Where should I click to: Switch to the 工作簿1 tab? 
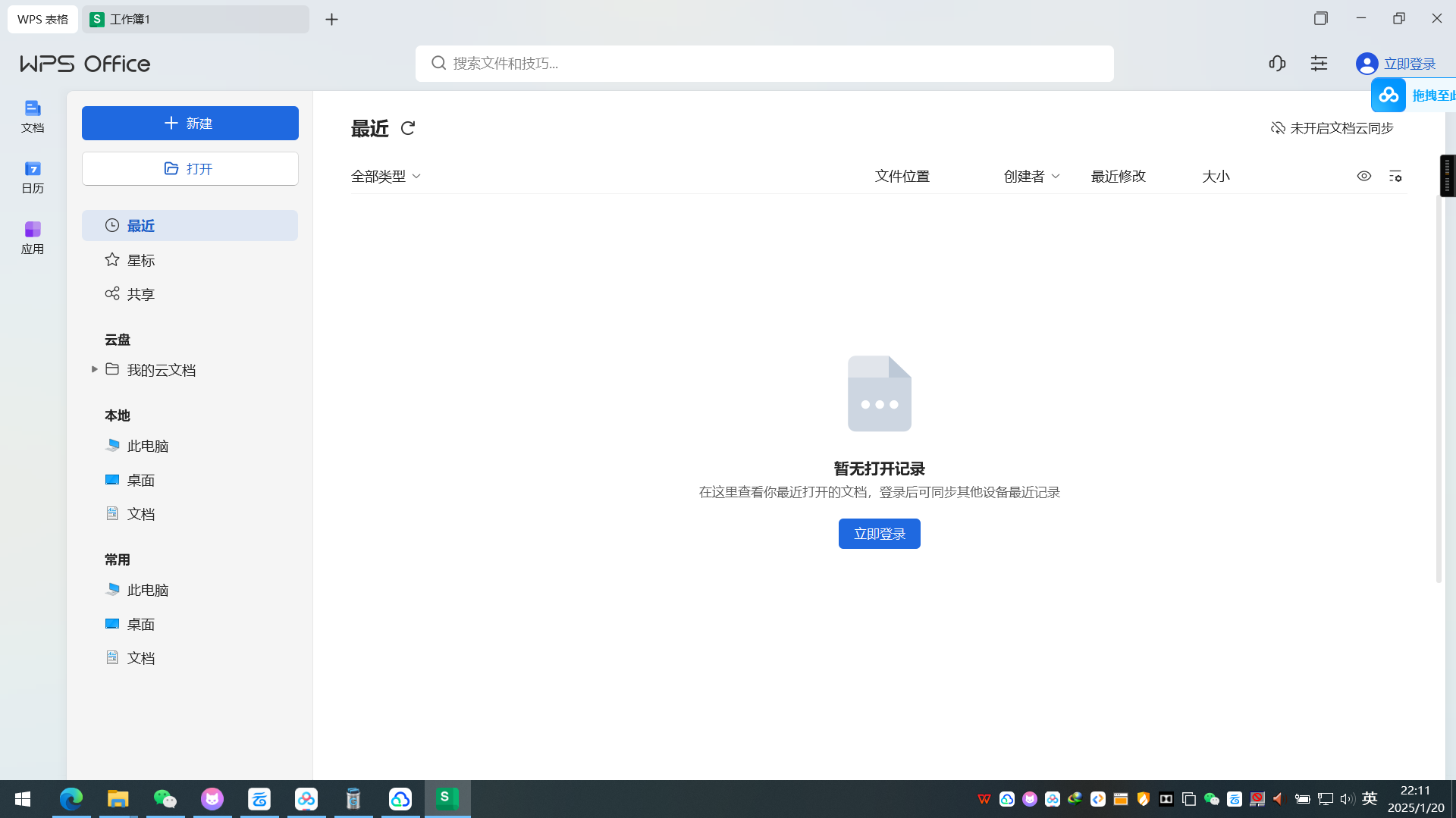pos(196,19)
